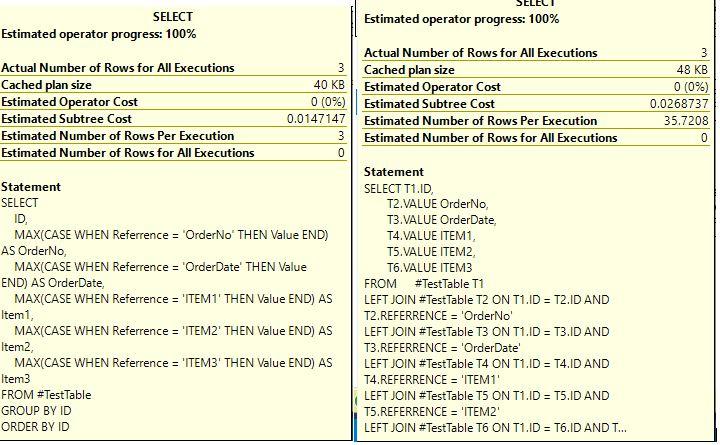The image size is (720, 445).
Task: Click the truncated LEFT JOIN #TestTable T6 line
Action: tap(495, 428)
